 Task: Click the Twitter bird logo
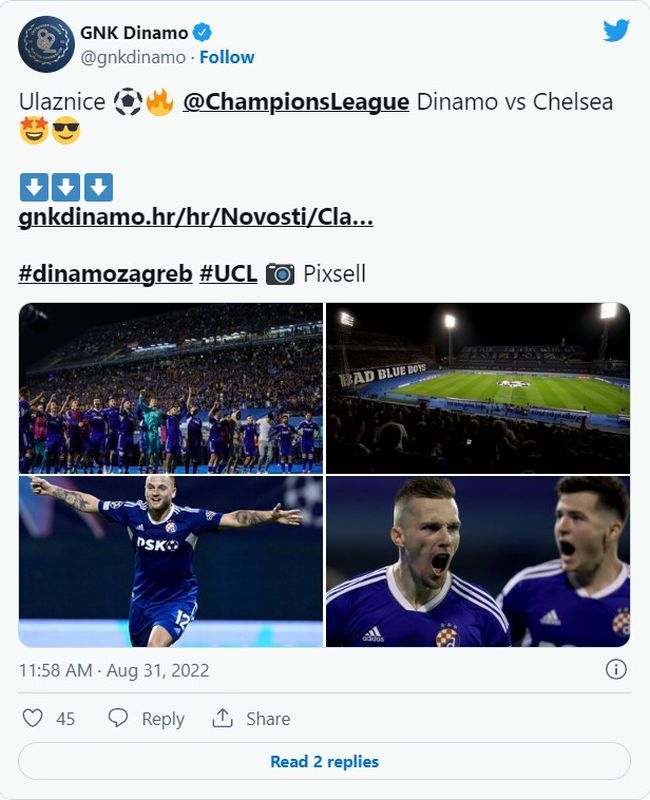(x=616, y=31)
